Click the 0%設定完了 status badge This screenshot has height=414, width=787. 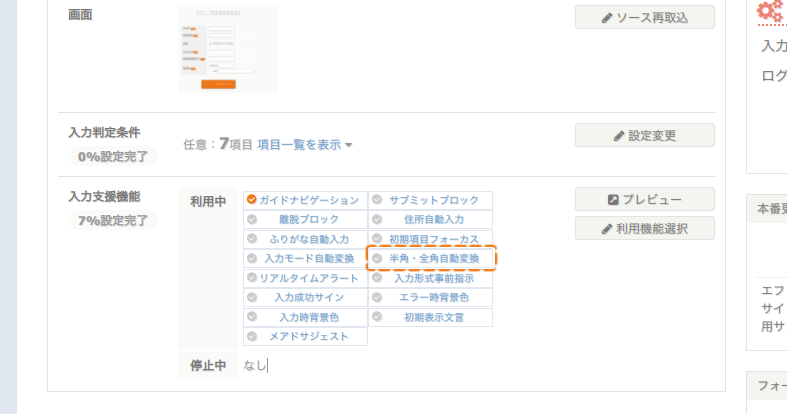tap(113, 157)
